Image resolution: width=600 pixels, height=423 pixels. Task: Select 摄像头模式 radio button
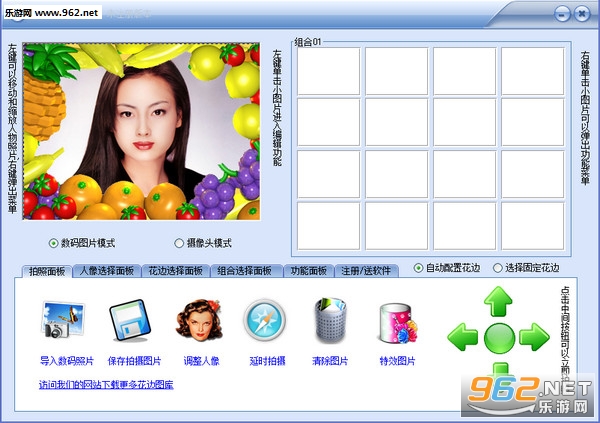tap(179, 243)
